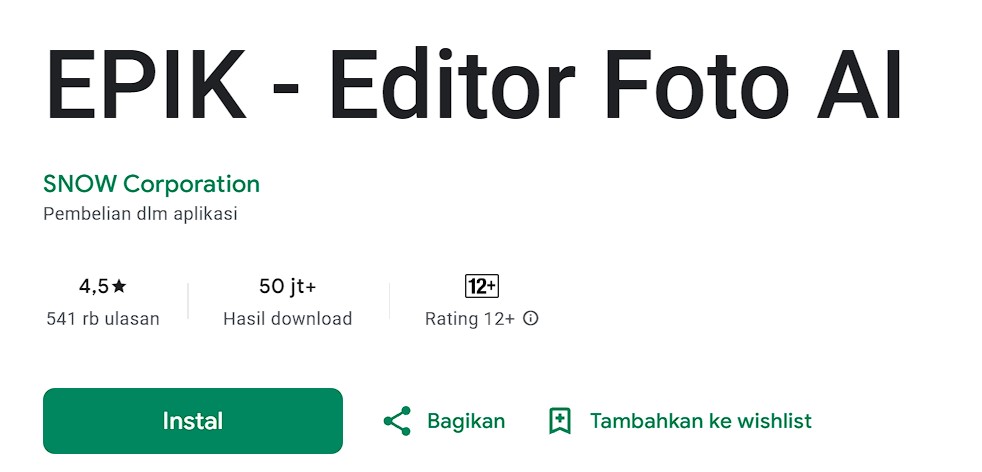Click the share icon beside Bagikan

pyautogui.click(x=397, y=421)
